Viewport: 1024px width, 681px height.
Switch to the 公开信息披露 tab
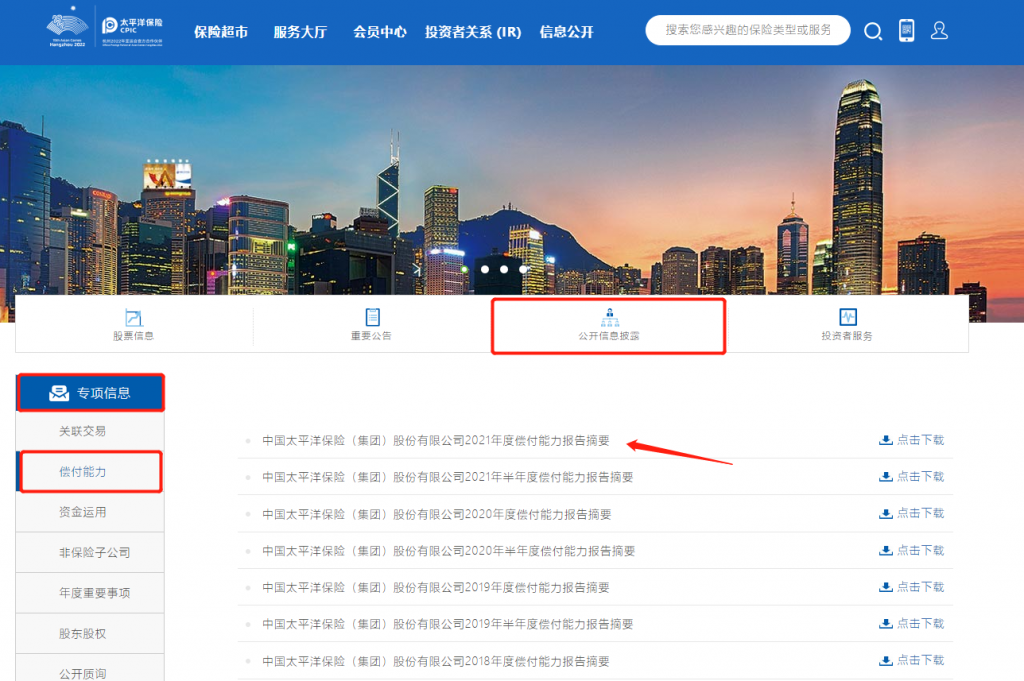609,326
